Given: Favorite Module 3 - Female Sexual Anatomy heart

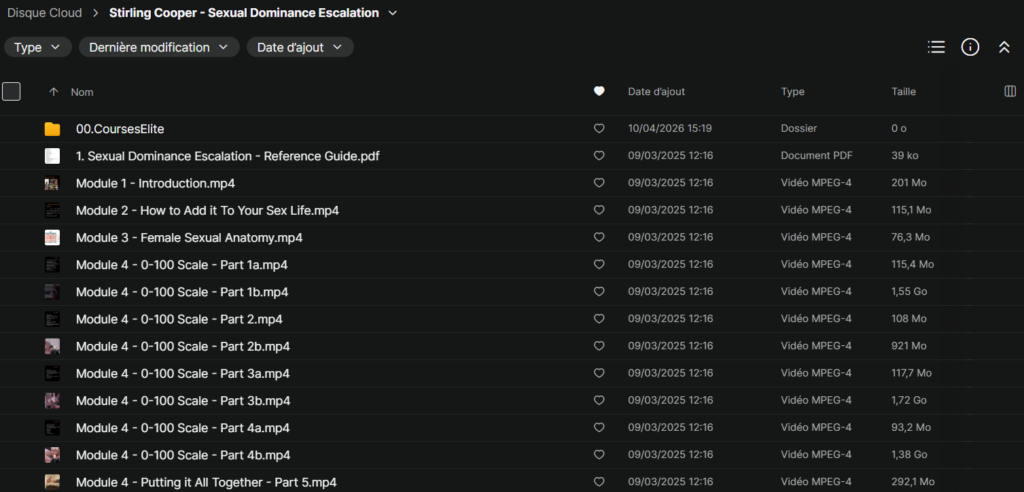Looking at the screenshot, I should [x=599, y=238].
